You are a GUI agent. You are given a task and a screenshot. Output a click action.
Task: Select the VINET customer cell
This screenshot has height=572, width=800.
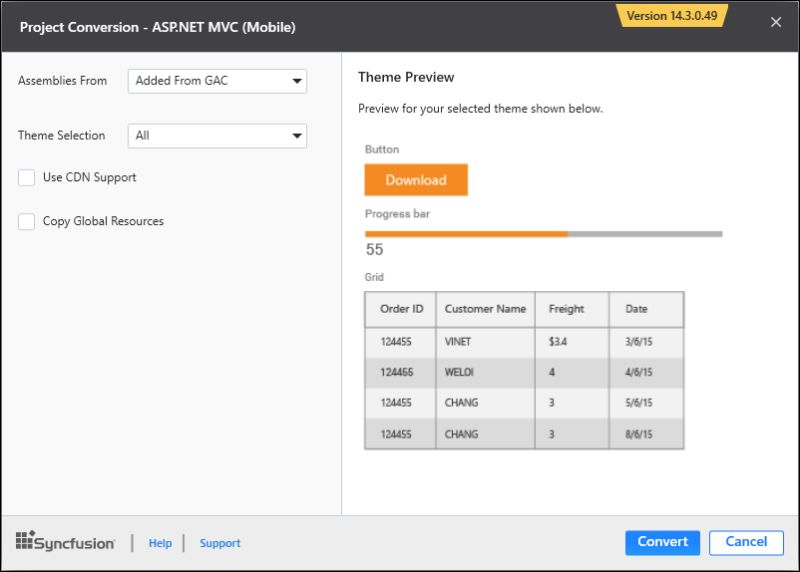pyautogui.click(x=485, y=342)
